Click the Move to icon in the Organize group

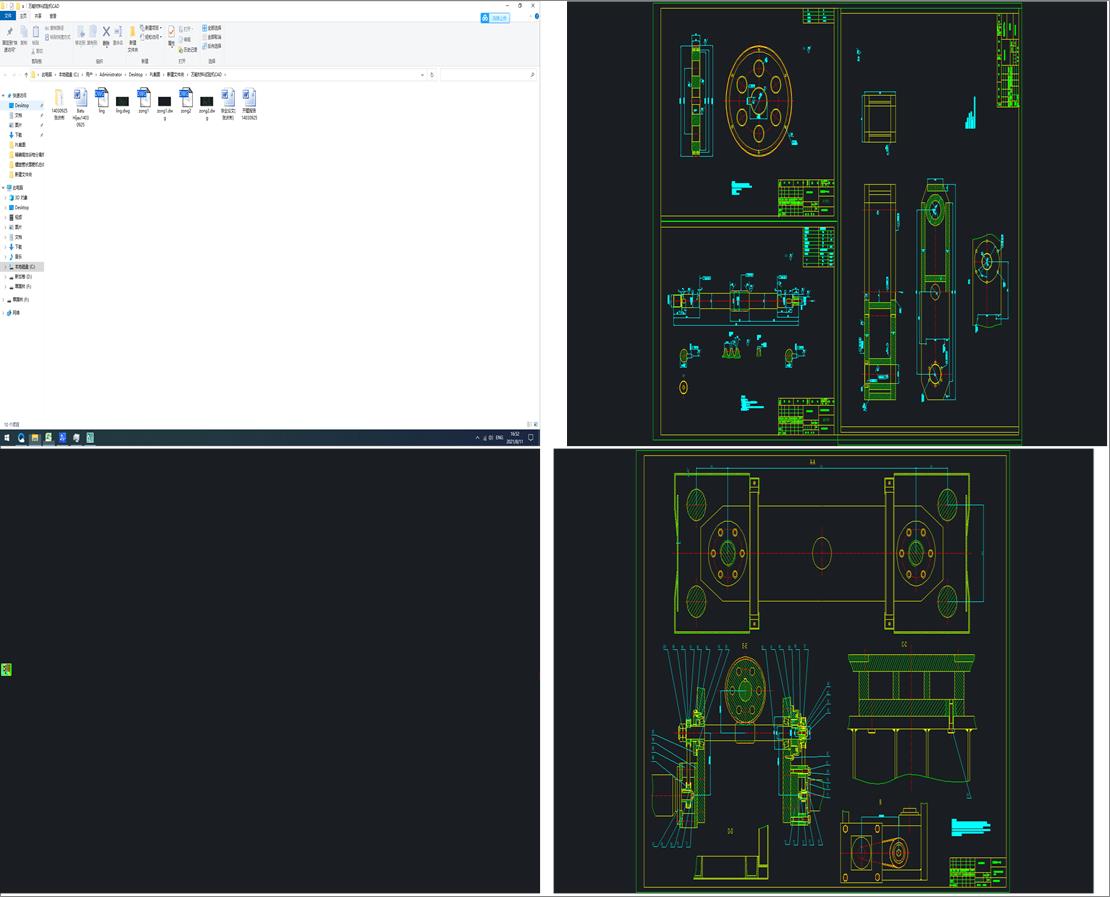click(80, 35)
